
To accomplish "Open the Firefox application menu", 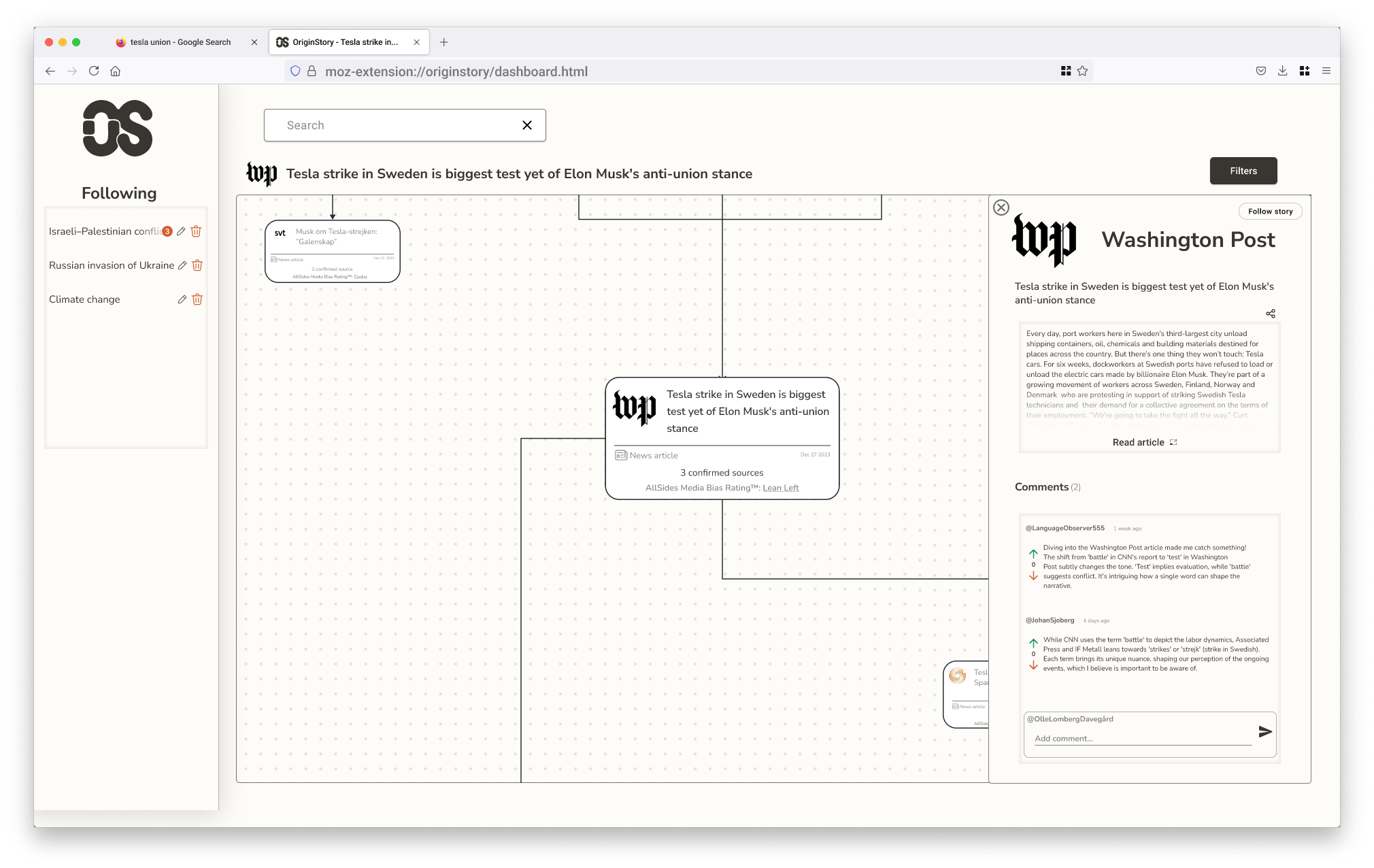I will pyautogui.click(x=1326, y=70).
